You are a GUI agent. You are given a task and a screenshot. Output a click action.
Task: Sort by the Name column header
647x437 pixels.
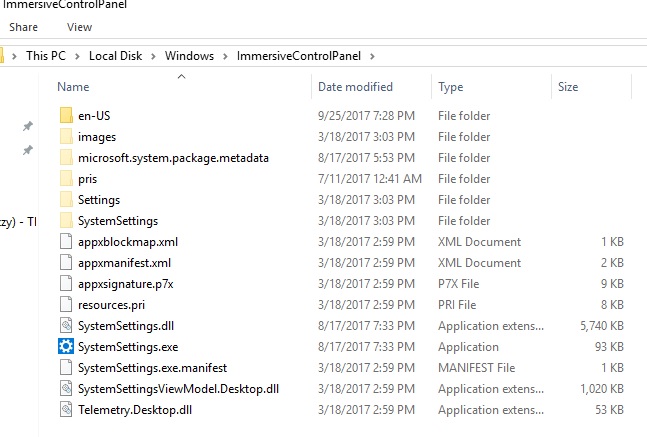point(73,87)
